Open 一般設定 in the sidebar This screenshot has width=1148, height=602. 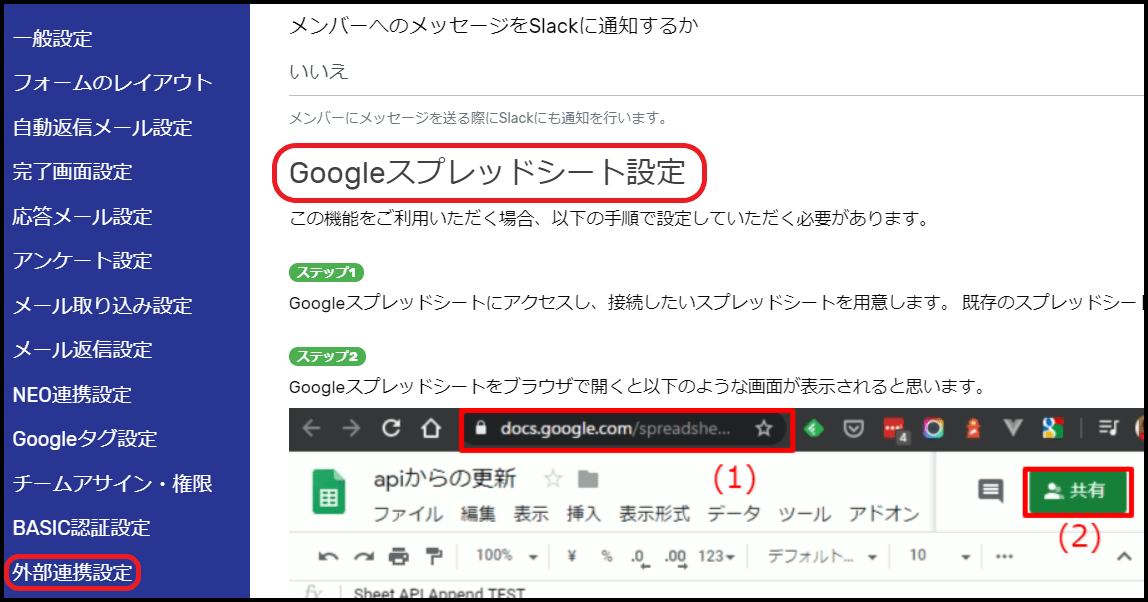(53, 38)
